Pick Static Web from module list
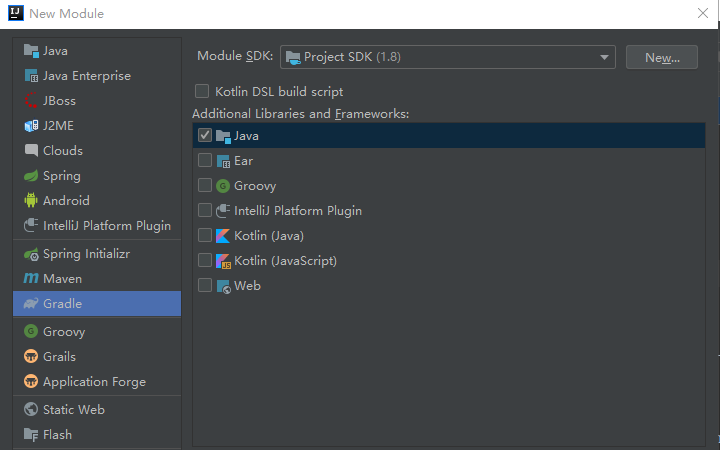Image resolution: width=720 pixels, height=450 pixels. pyautogui.click(x=73, y=409)
